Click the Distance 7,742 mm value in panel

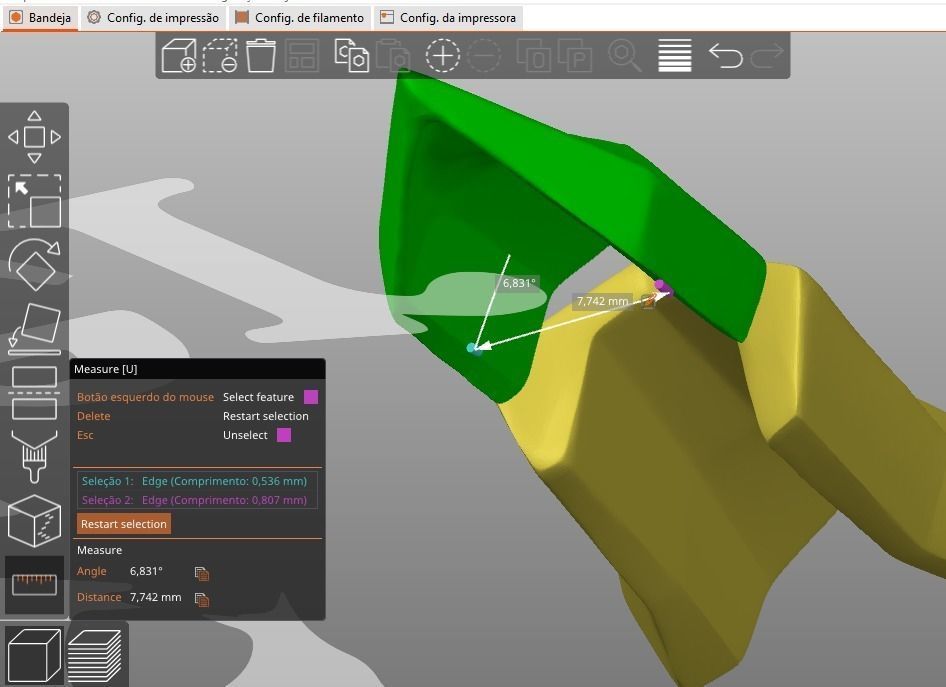tap(156, 597)
